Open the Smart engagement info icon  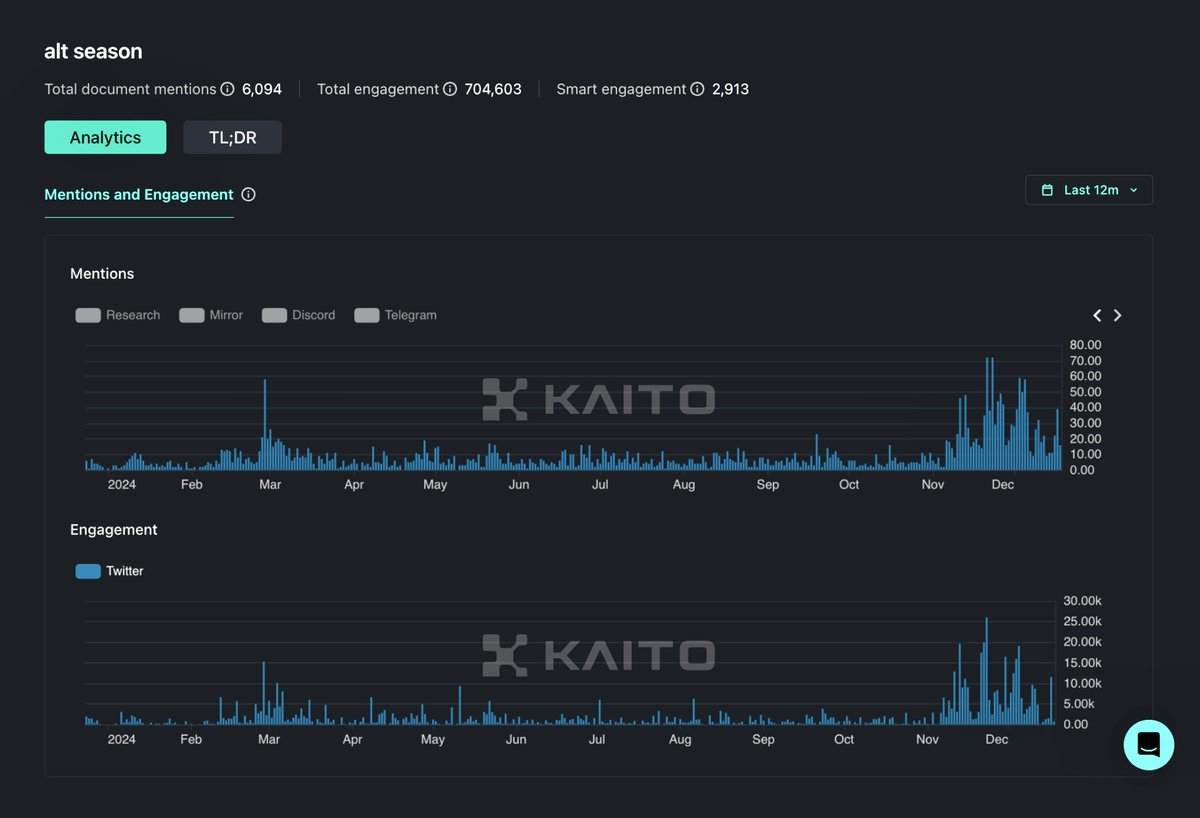point(697,89)
